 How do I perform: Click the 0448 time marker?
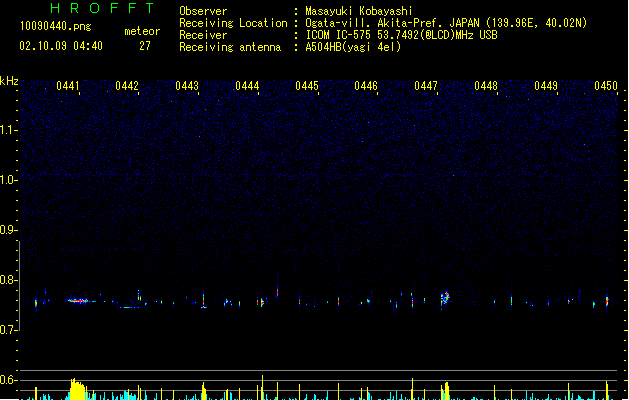click(x=486, y=86)
